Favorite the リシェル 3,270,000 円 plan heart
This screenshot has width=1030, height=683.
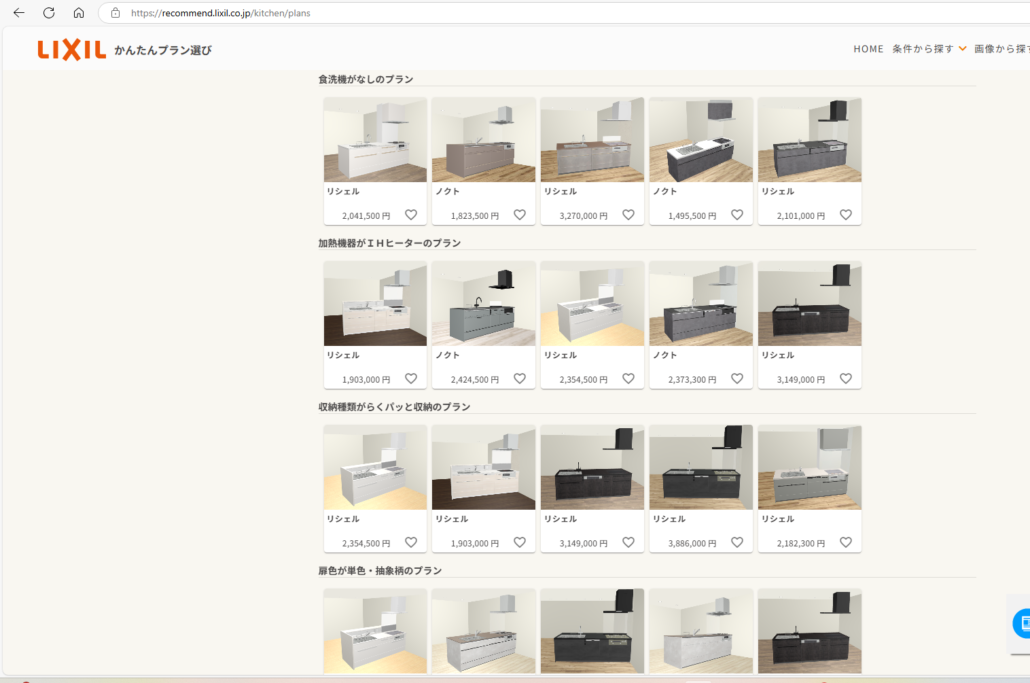coord(629,215)
